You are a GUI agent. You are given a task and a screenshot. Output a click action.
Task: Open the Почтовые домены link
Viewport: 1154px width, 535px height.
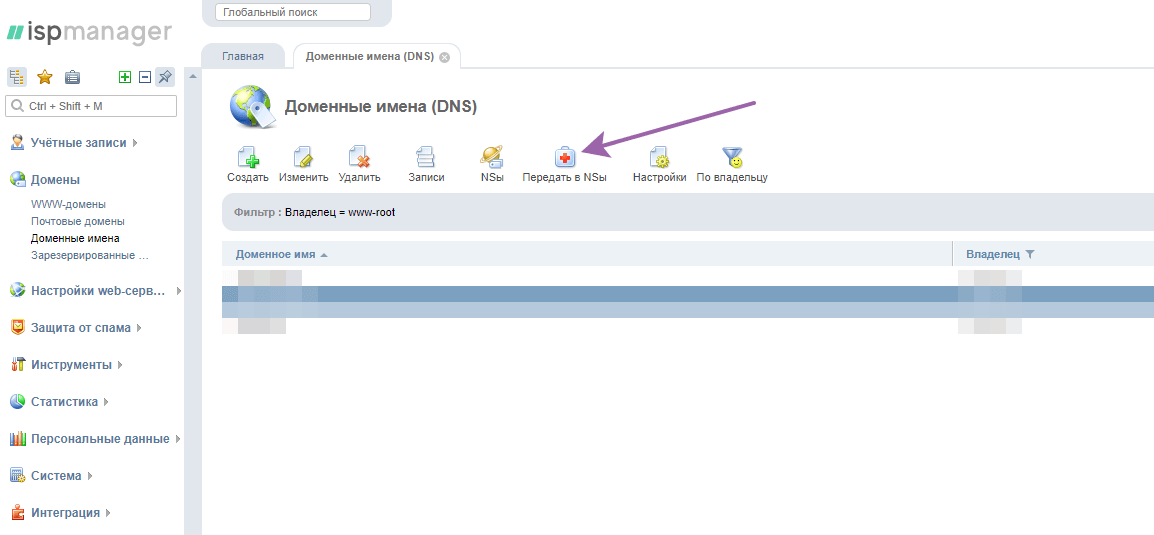77,221
